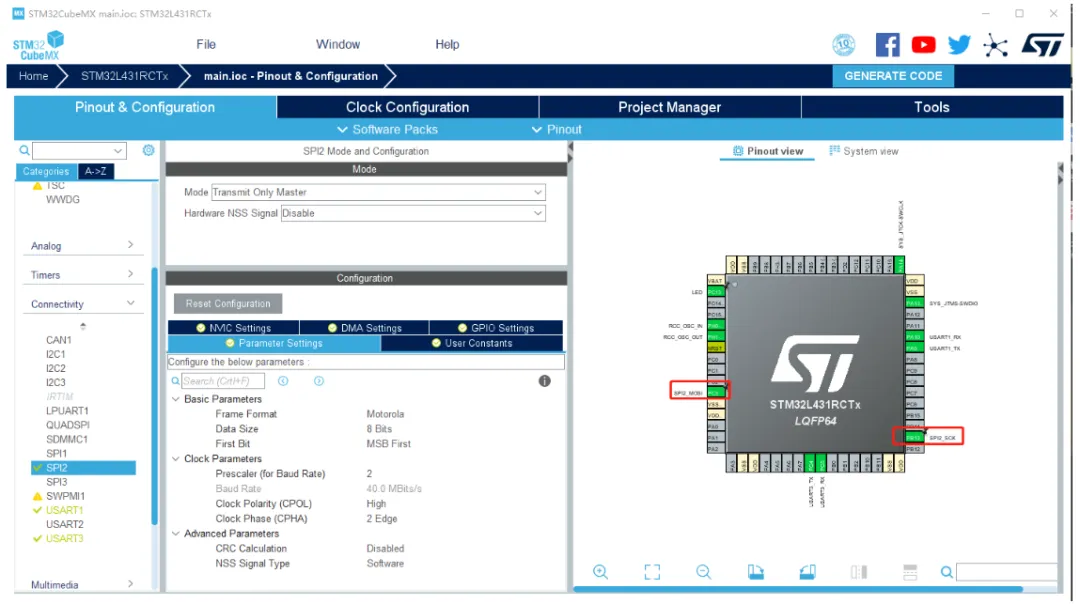The image size is (1080, 604).
Task: Collapse Advanced Parameters group
Action: (176, 534)
